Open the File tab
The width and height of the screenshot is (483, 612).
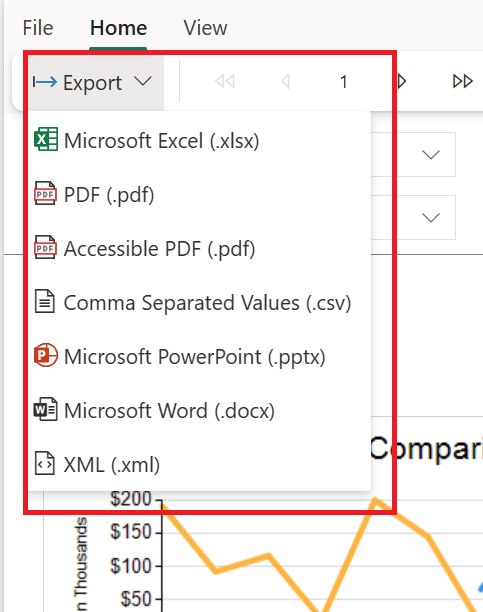[38, 28]
